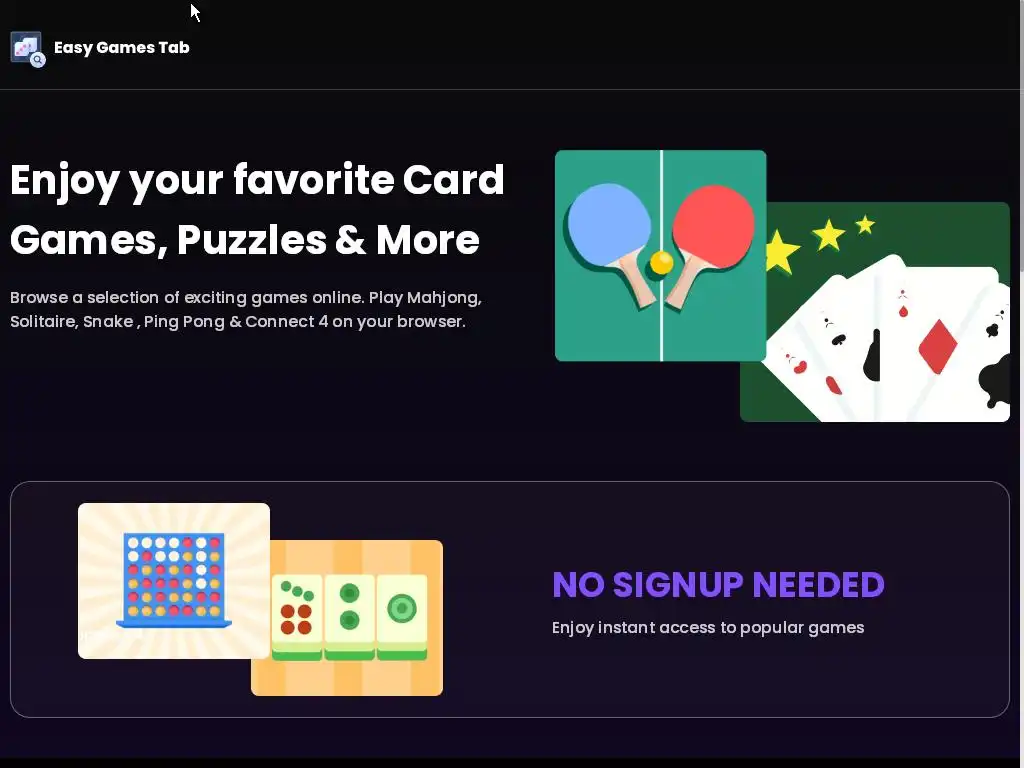
Task: Open the playing cards illustration
Action: [875, 312]
